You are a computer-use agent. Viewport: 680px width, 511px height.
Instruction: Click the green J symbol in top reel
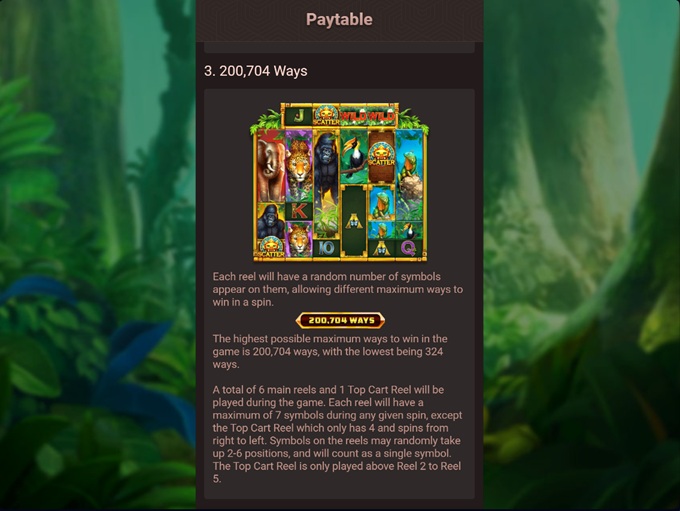click(299, 116)
